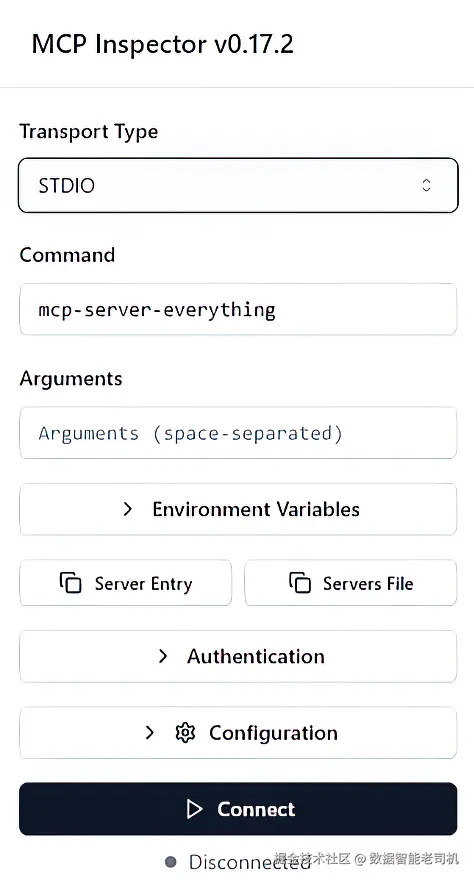Click the chevron arrow left of Configuration gear
This screenshot has height=881, width=474.
(149, 733)
